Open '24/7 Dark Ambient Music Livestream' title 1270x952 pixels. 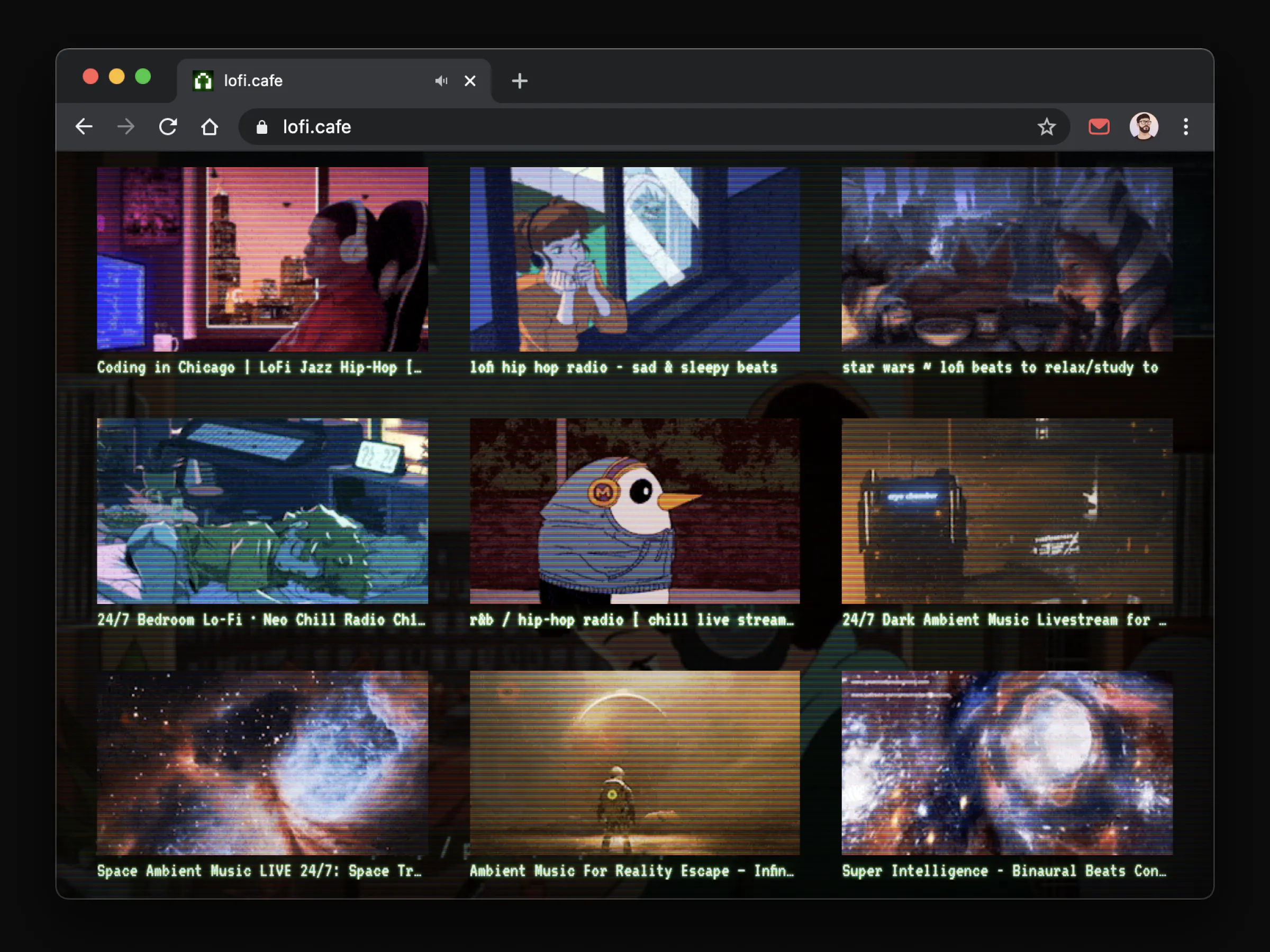click(x=1004, y=620)
